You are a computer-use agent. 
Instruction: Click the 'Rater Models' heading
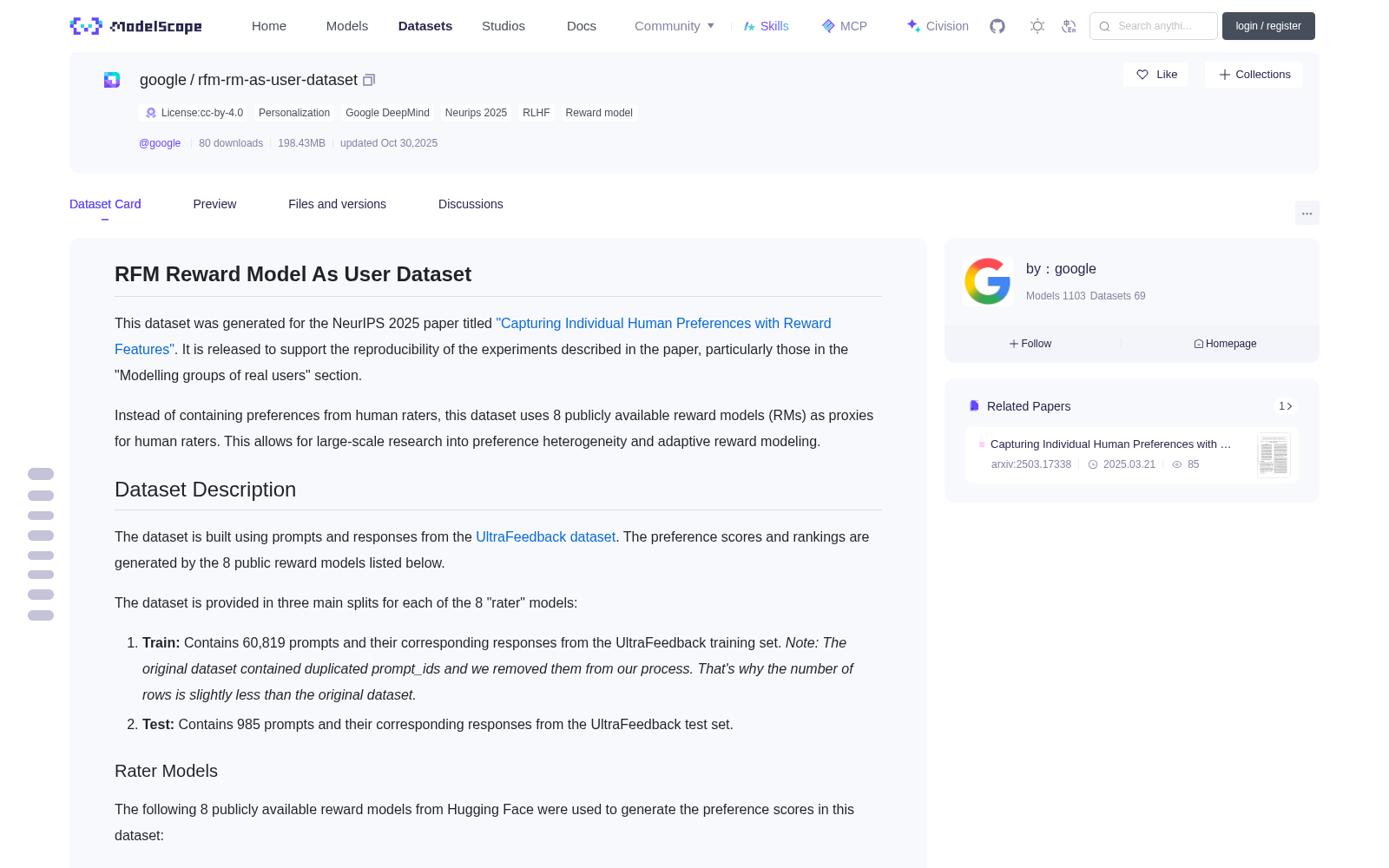coord(166,771)
